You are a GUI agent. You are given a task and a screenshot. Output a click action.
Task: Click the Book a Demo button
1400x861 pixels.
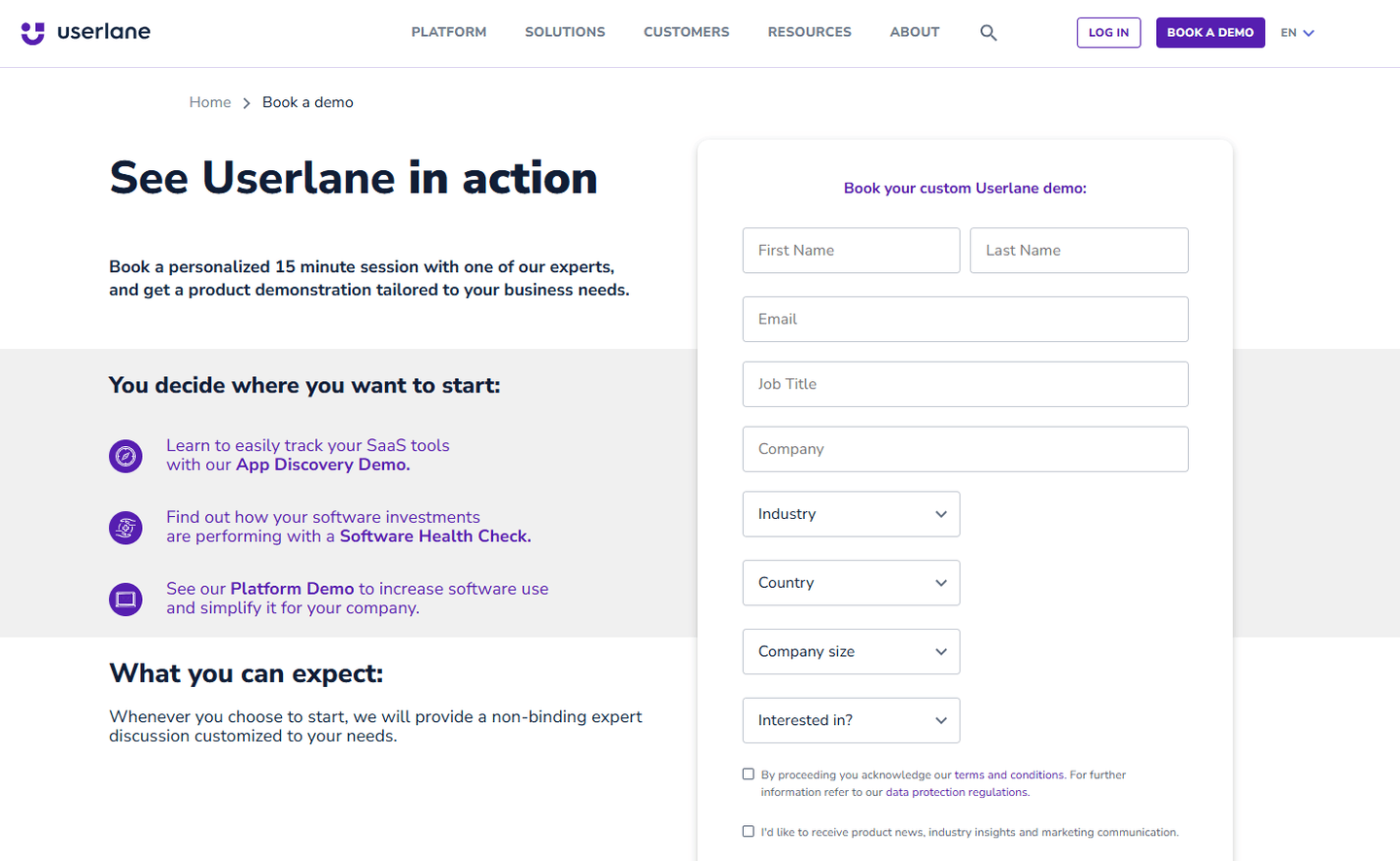point(1210,33)
